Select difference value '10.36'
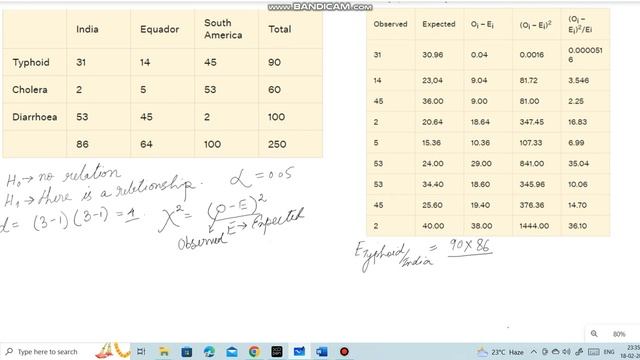 pos(480,143)
